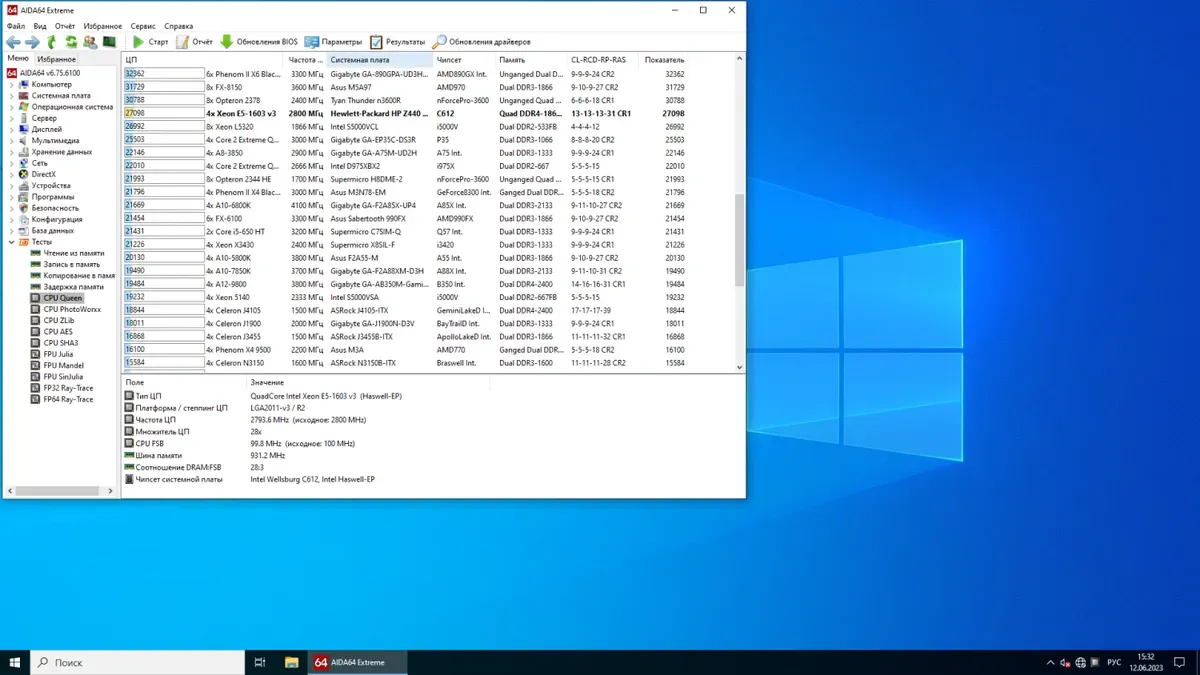Click the Параметры toolbar icon

pyautogui.click(x=333, y=42)
